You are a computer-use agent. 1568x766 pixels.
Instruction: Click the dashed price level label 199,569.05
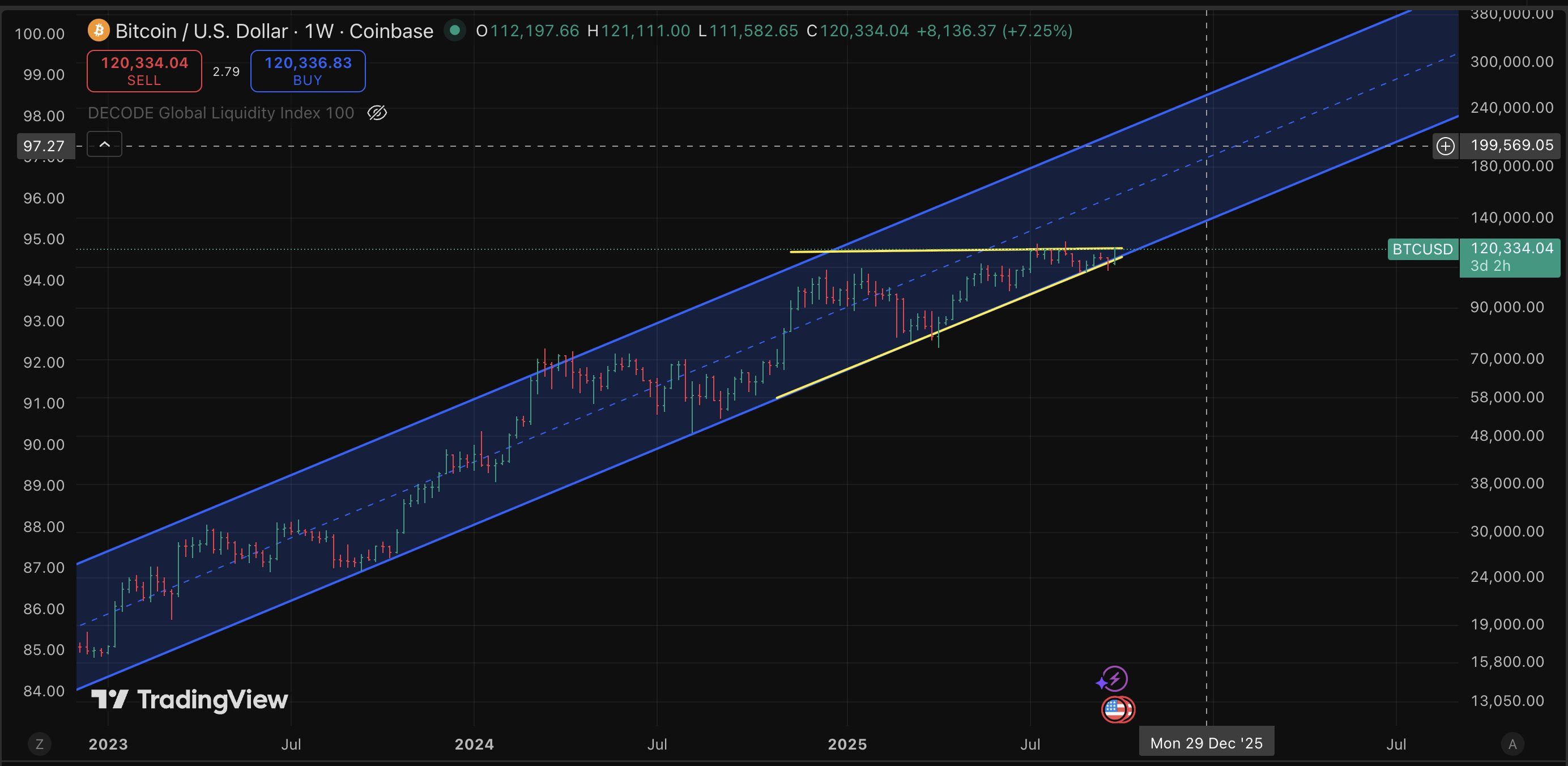(1514, 146)
